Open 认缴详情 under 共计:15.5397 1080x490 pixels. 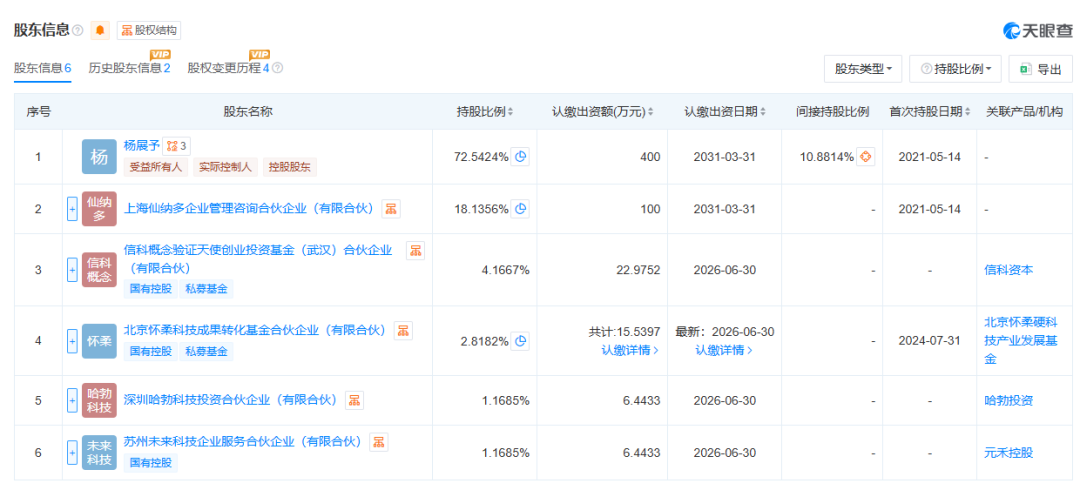pos(630,350)
